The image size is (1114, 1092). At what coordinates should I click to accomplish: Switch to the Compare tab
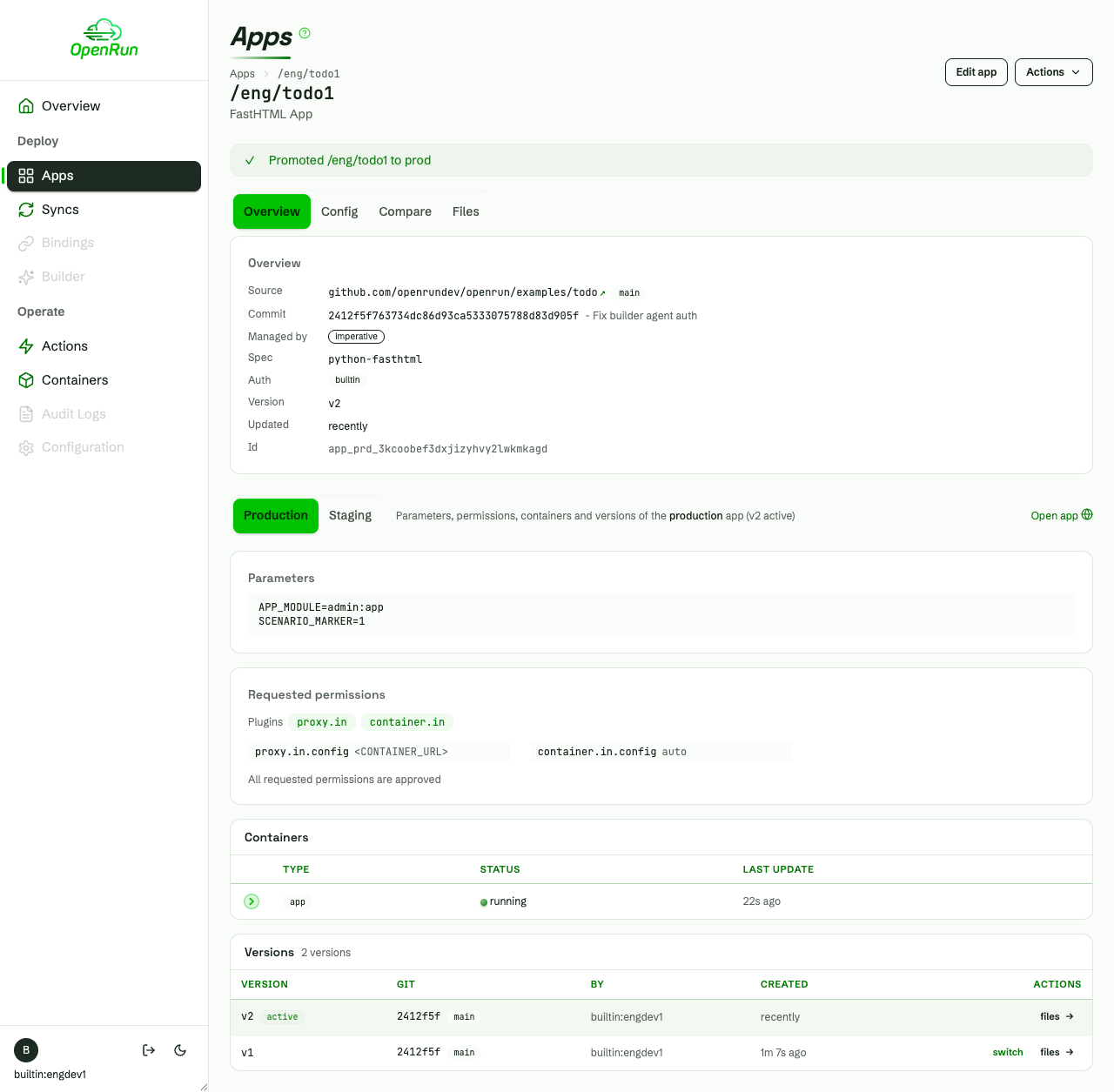[x=406, y=211]
